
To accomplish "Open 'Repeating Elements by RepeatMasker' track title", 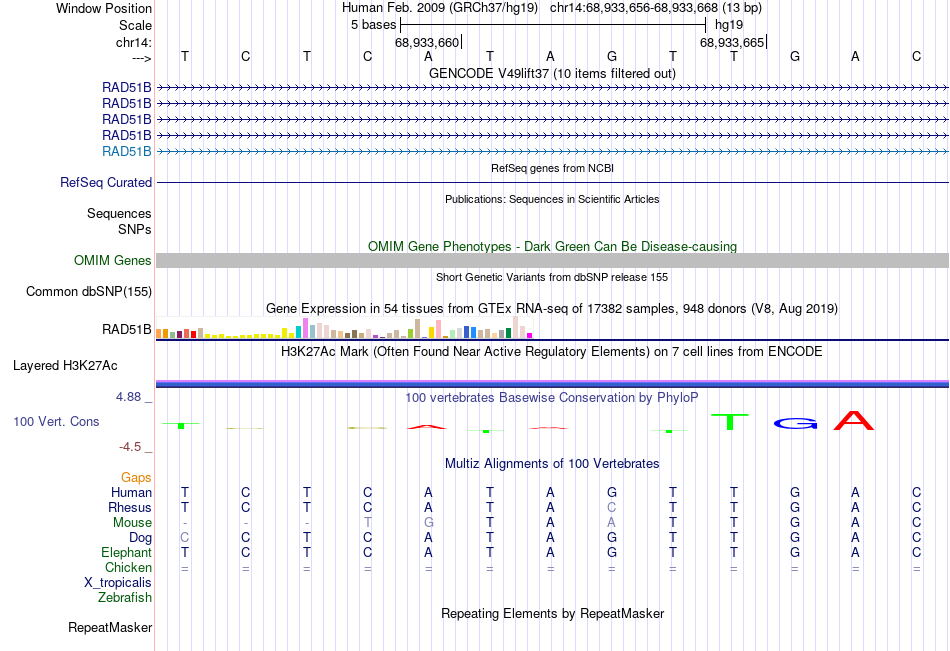I will click(552, 613).
